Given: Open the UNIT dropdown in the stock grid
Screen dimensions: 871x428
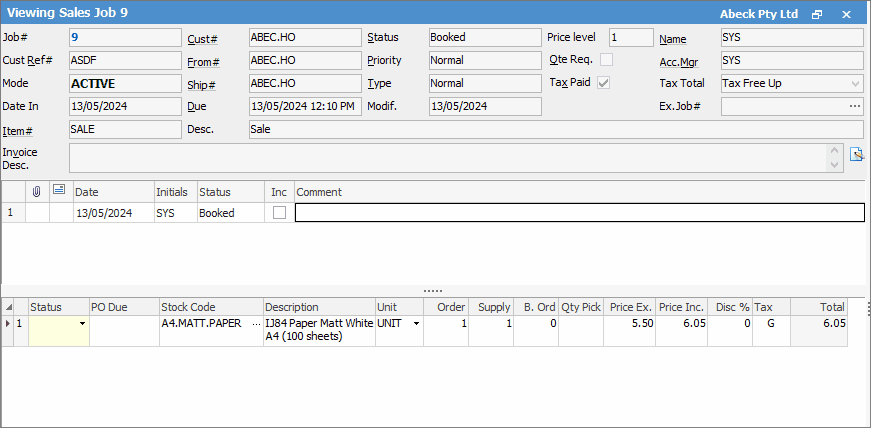Looking at the screenshot, I should [x=415, y=324].
